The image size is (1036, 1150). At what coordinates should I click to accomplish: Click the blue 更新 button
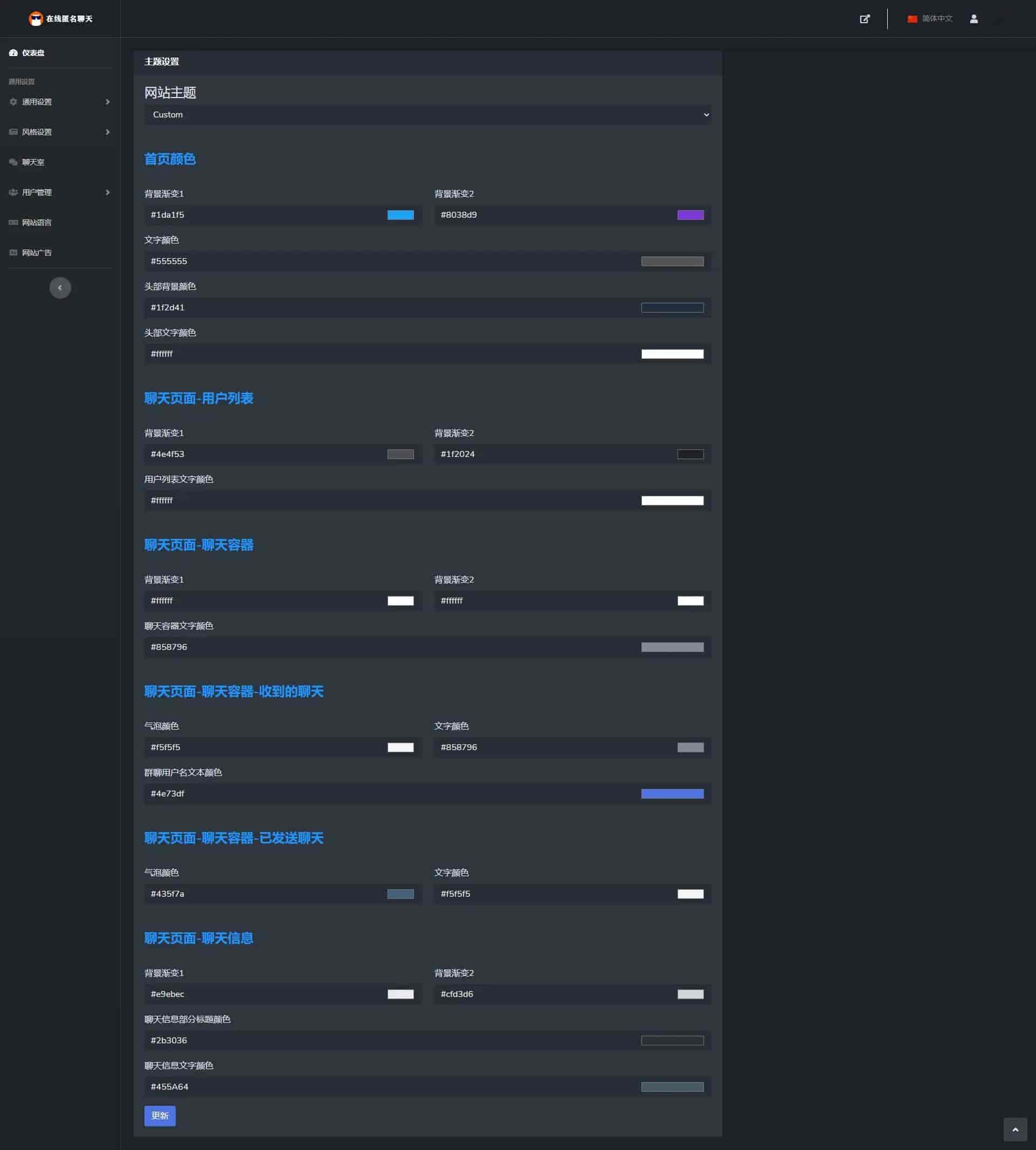[160, 1116]
